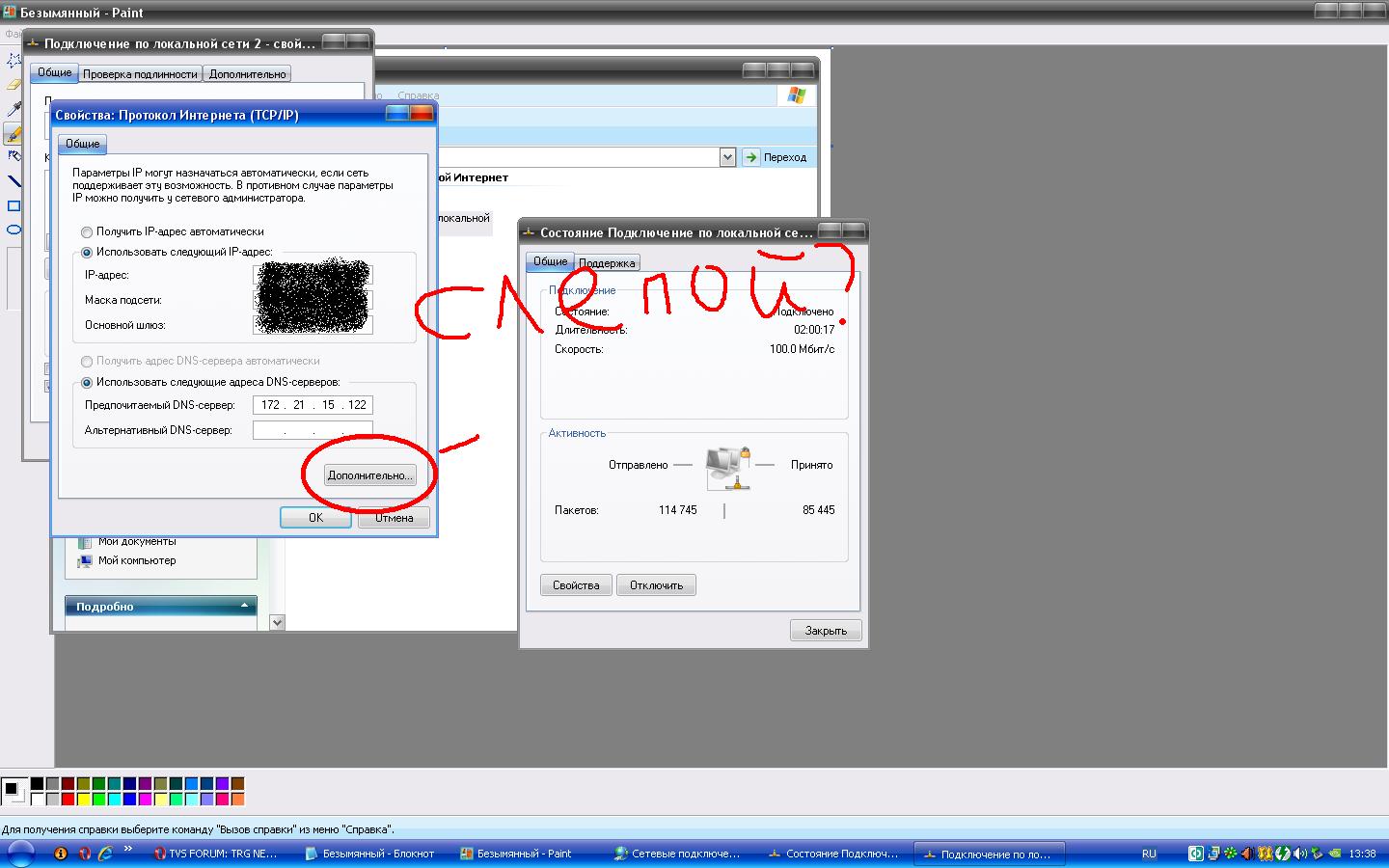Select the Line drawing tool
Screen dimensions: 1389x868
tap(13, 180)
